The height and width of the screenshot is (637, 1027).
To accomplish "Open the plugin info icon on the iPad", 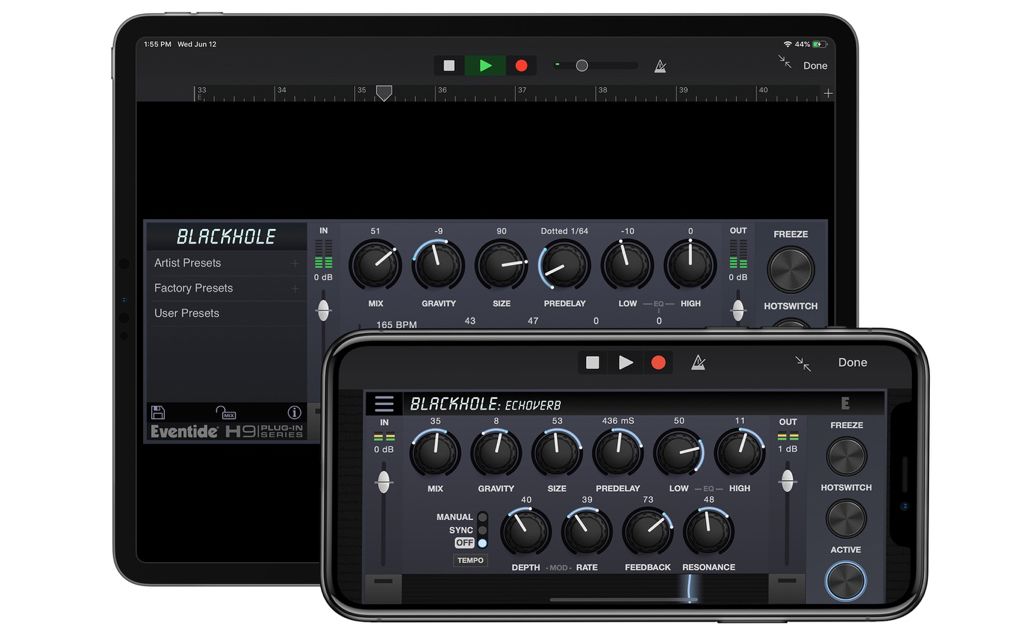I will coord(294,412).
